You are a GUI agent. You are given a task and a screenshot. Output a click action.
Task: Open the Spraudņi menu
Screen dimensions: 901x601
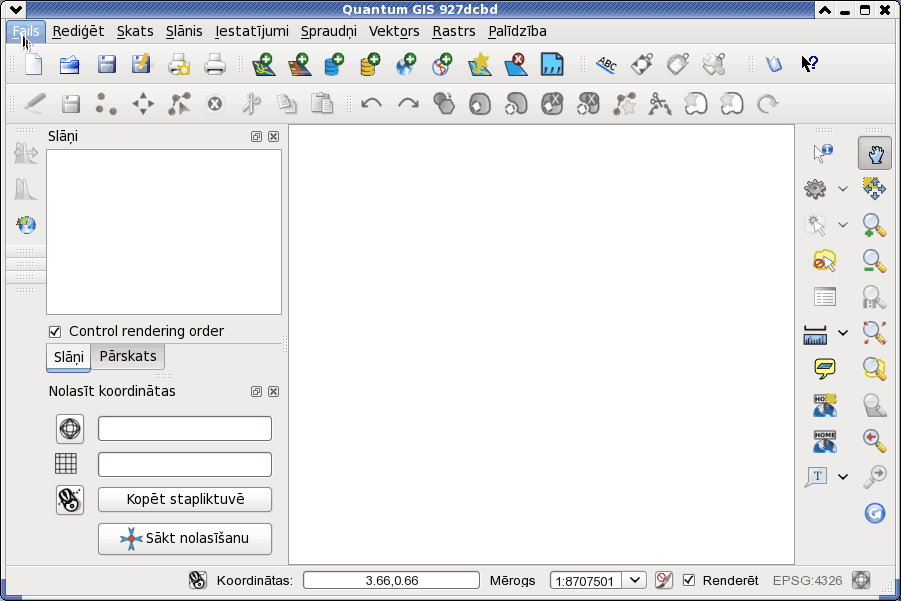click(329, 31)
